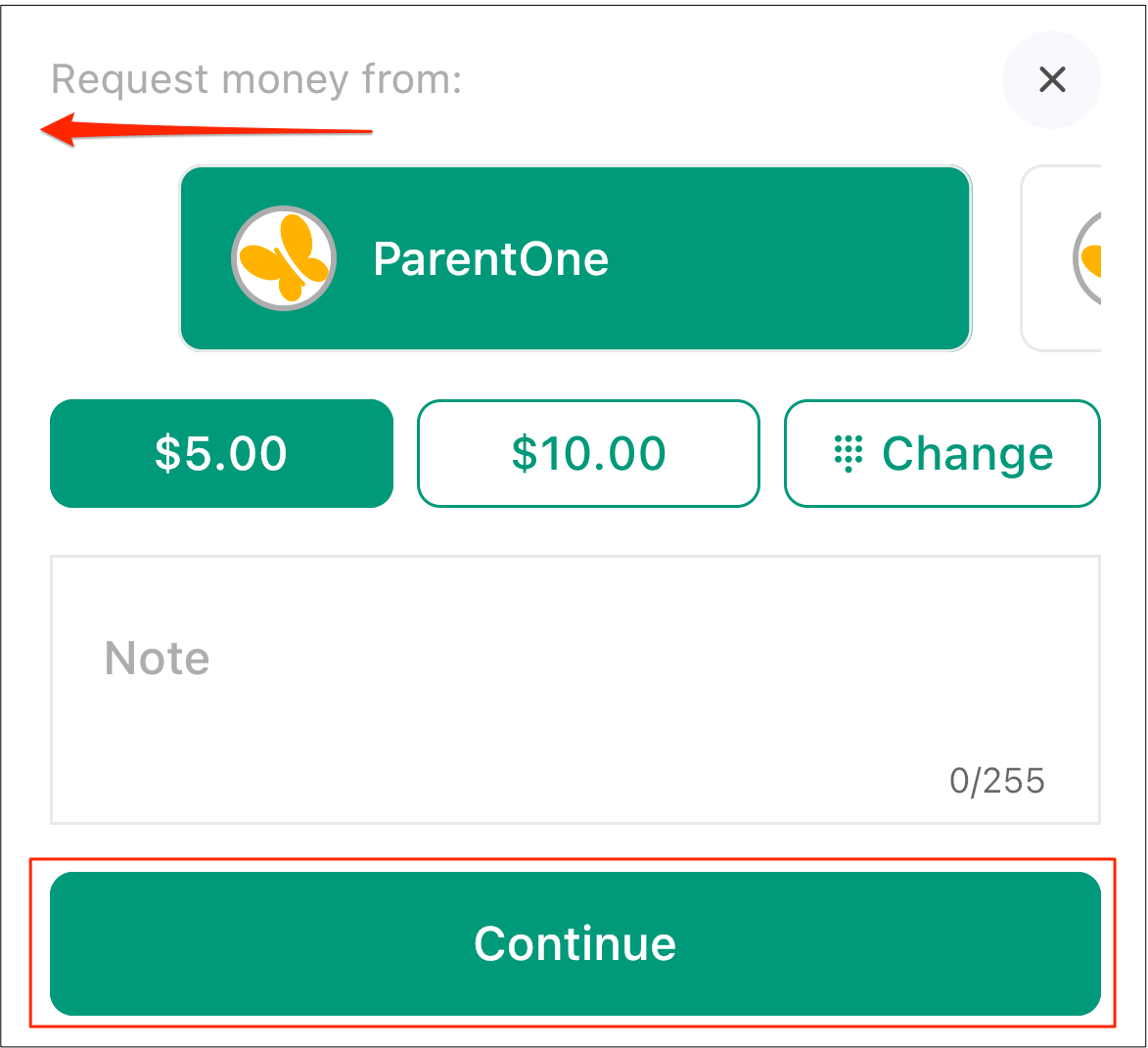Select the $10.00 preset amount
This screenshot has height=1048, width=1148.
point(588,453)
